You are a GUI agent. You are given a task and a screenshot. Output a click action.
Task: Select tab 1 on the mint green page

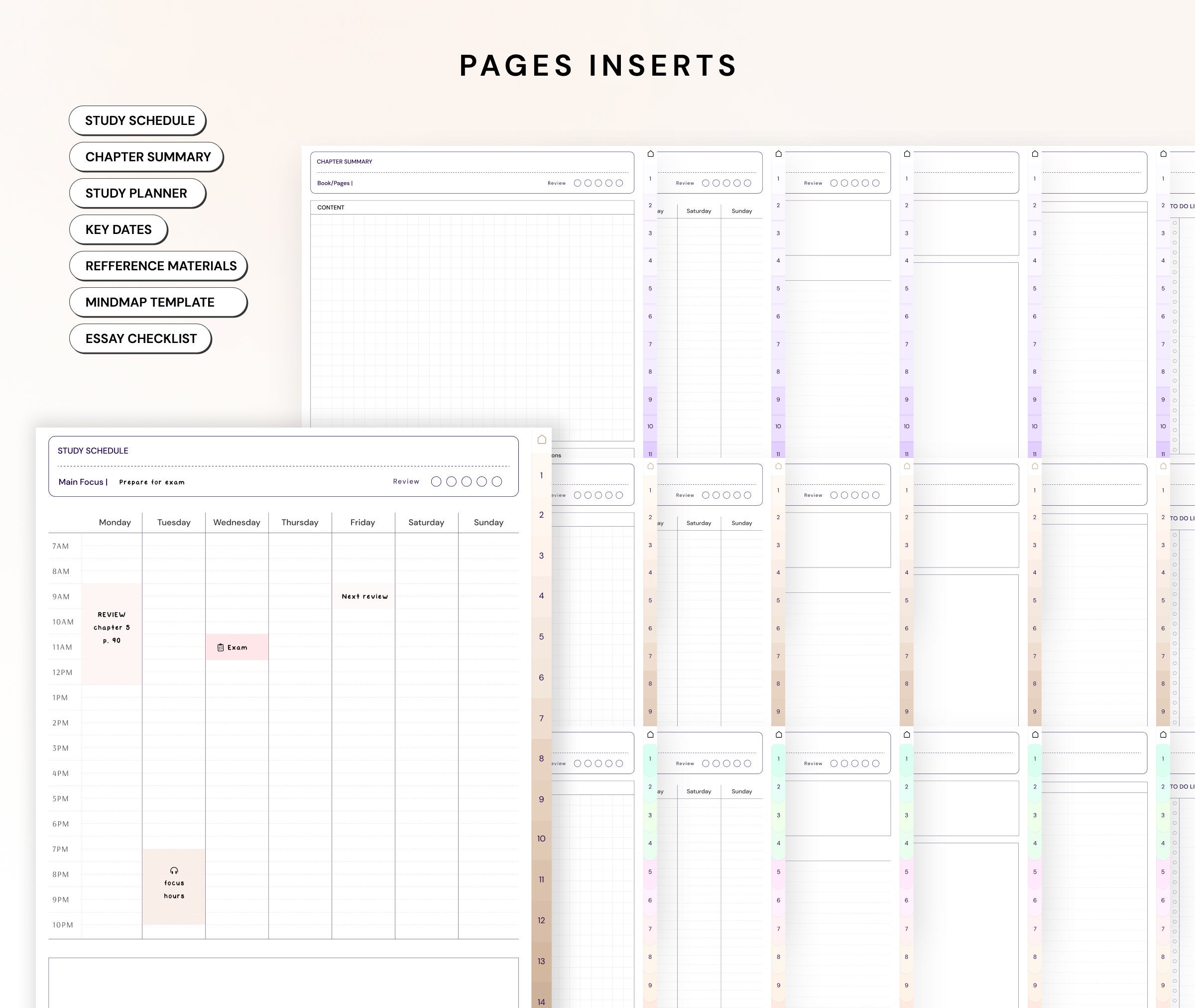(649, 760)
